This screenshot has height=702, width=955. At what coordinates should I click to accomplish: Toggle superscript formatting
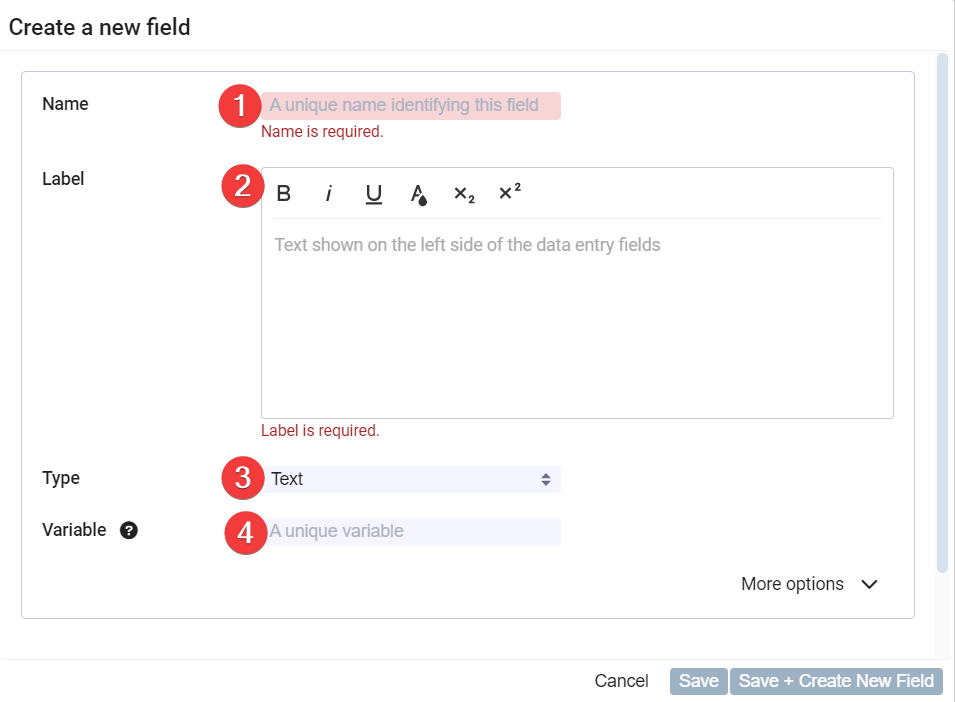tap(510, 193)
